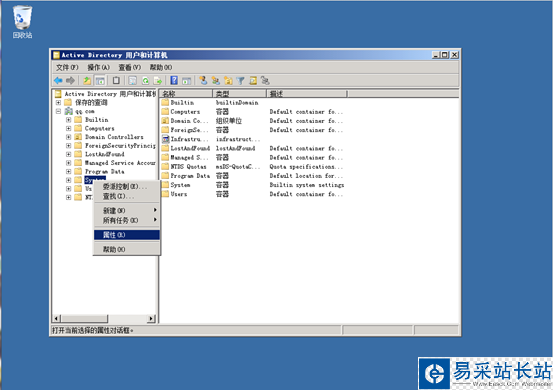The image size is (553, 390).
Task: Toggle the show/hide console tree toolbar icon
Action: [101, 81]
